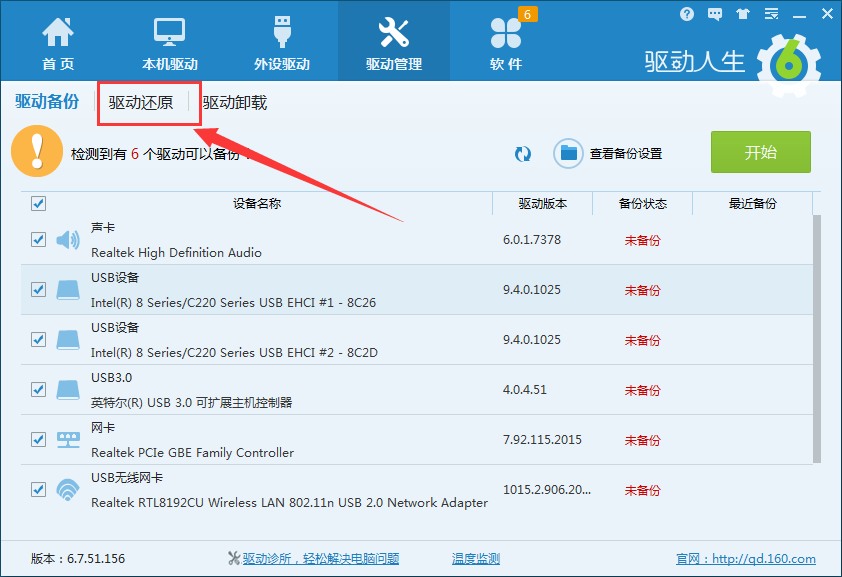Open 查看备份设置 link
Screen dimensions: 842x577
(x=626, y=154)
